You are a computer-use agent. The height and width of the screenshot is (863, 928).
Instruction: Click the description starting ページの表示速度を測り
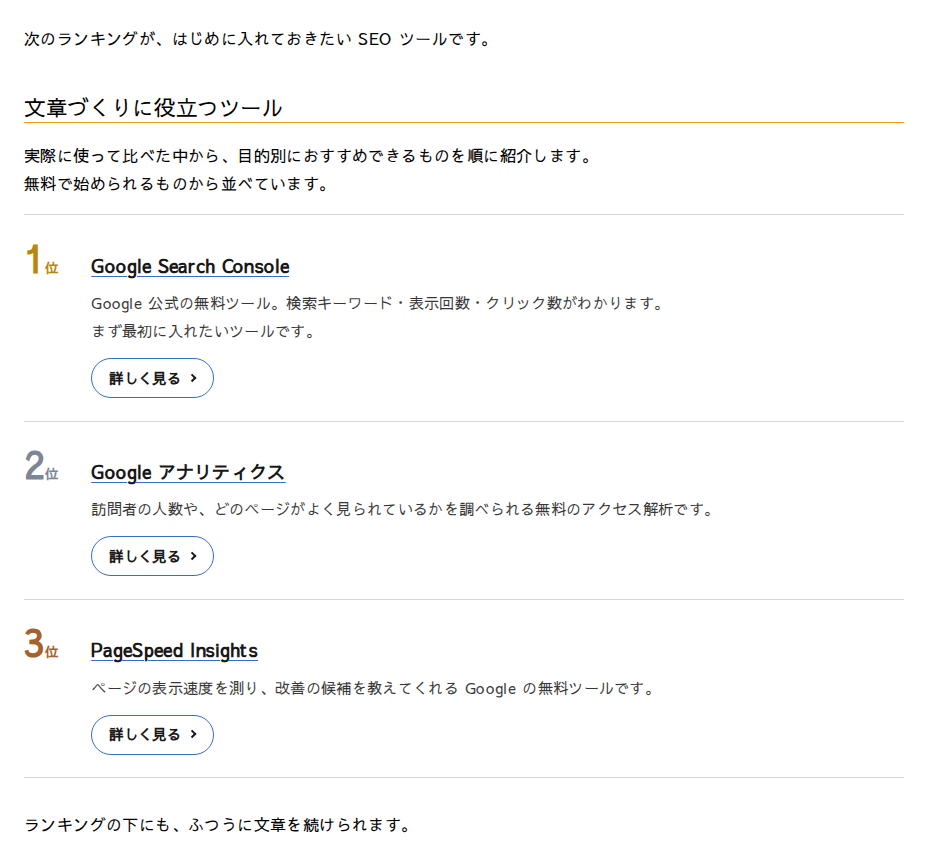(372, 688)
